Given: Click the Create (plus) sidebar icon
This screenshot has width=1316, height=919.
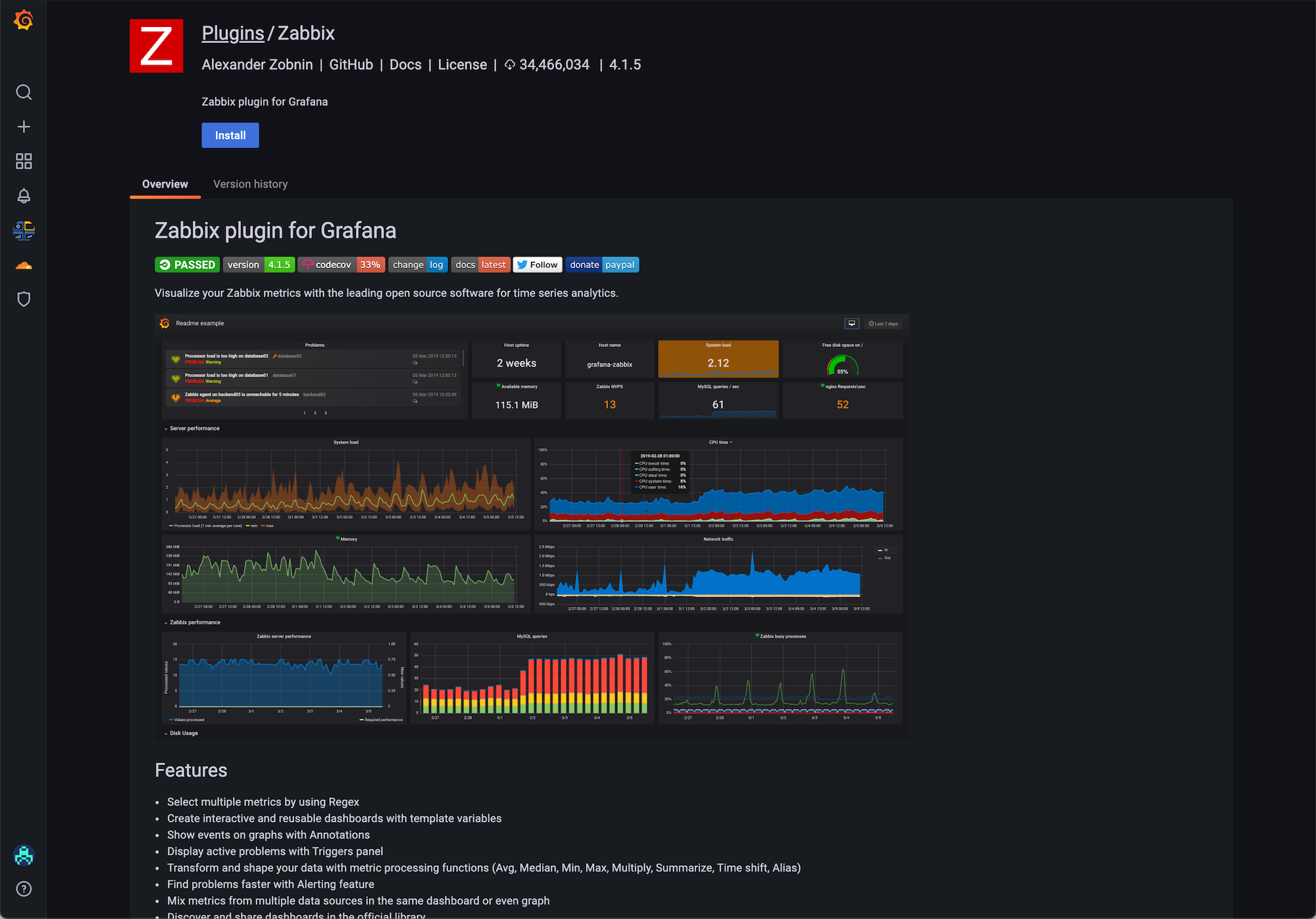Looking at the screenshot, I should tap(24, 126).
